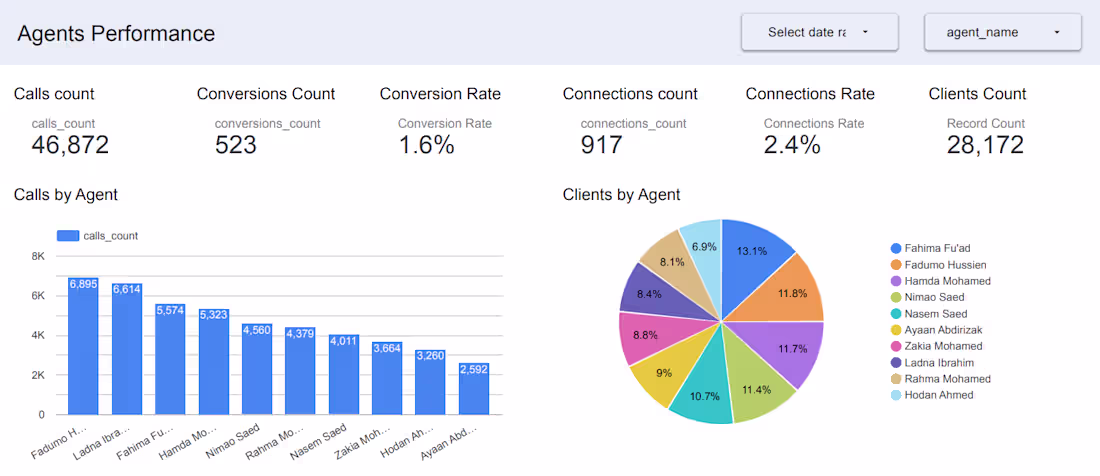Click the Fahima Fu'ad blue legend dot
Screen dimensions: 1100x476
click(x=896, y=248)
